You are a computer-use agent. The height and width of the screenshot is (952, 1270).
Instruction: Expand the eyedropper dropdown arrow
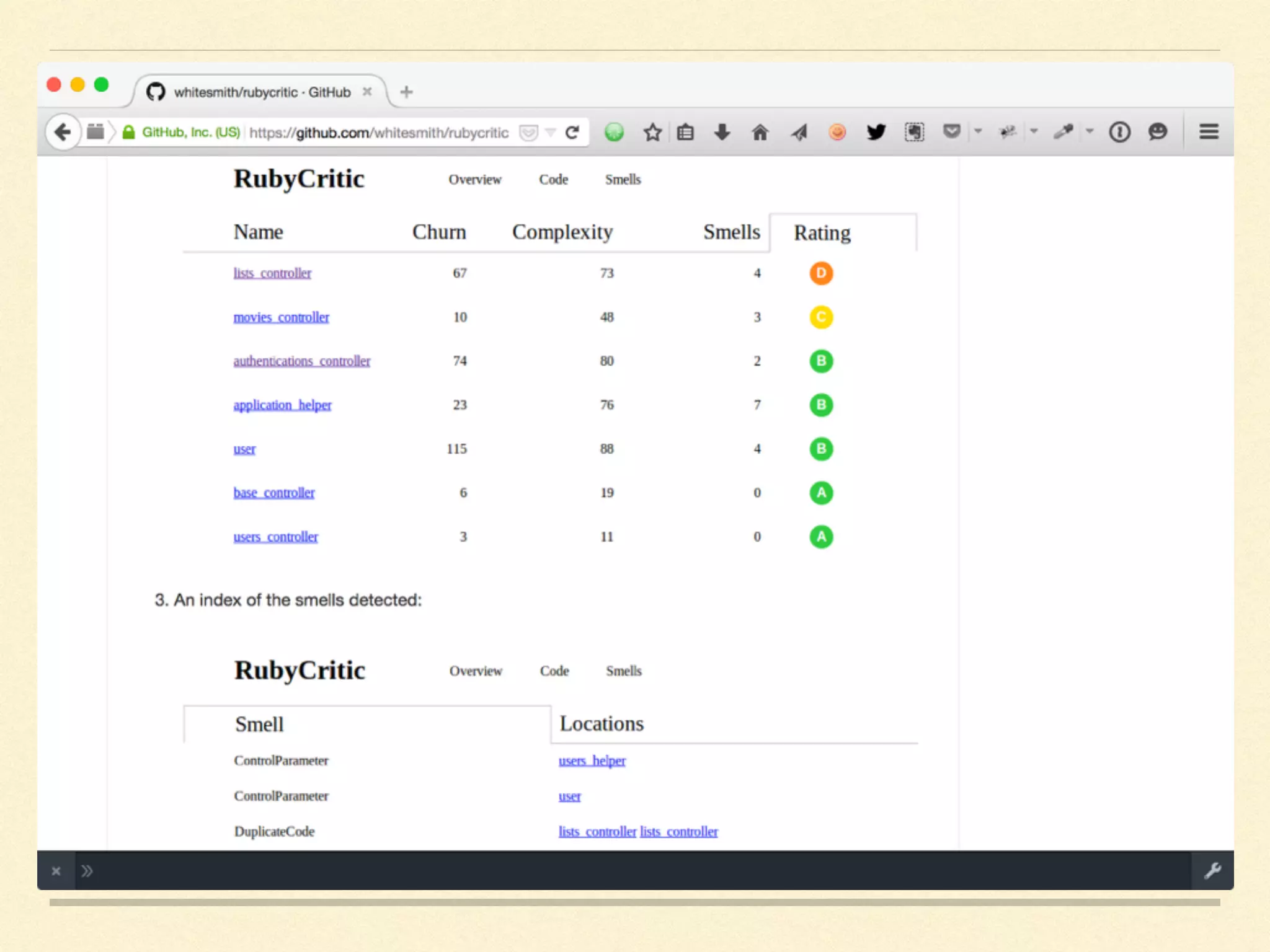1090,131
